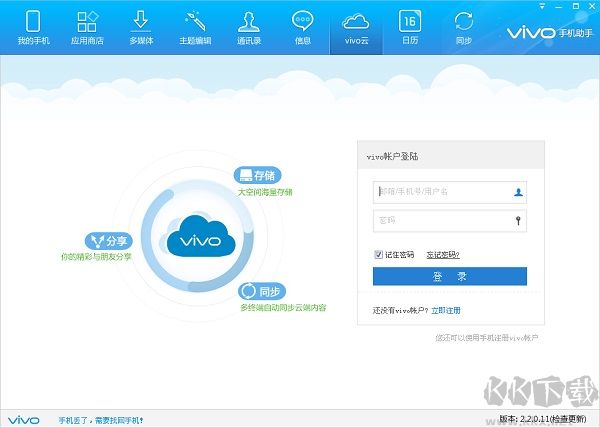Open the 忘记密码? link
This screenshot has width=600, height=428.
pos(443,255)
